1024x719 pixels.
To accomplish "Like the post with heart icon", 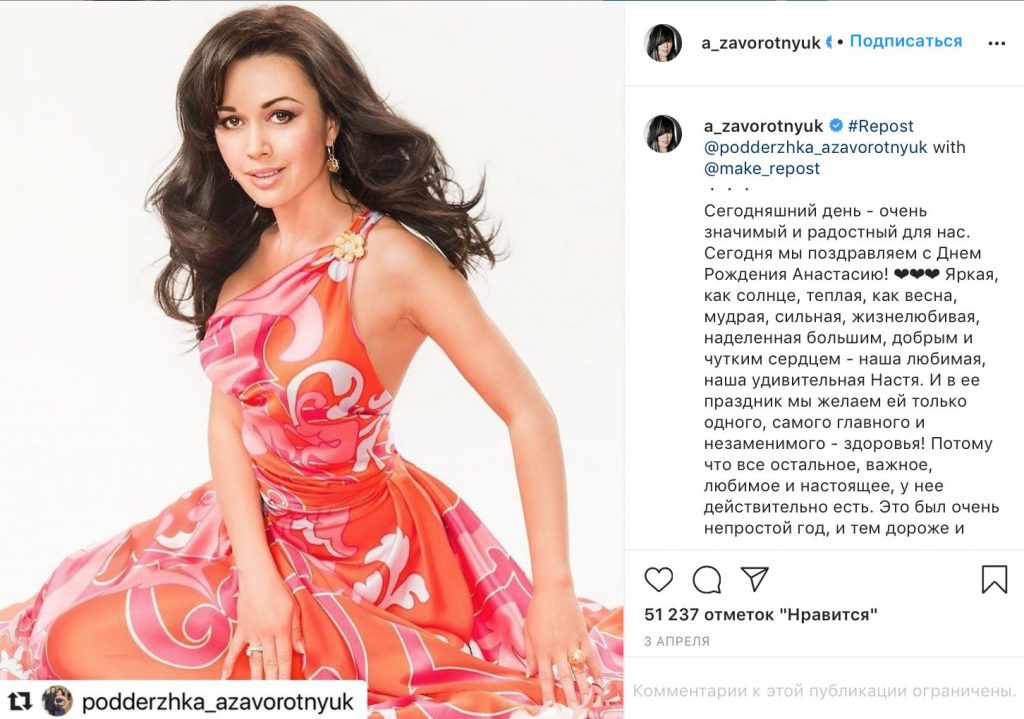I will tap(658, 579).
